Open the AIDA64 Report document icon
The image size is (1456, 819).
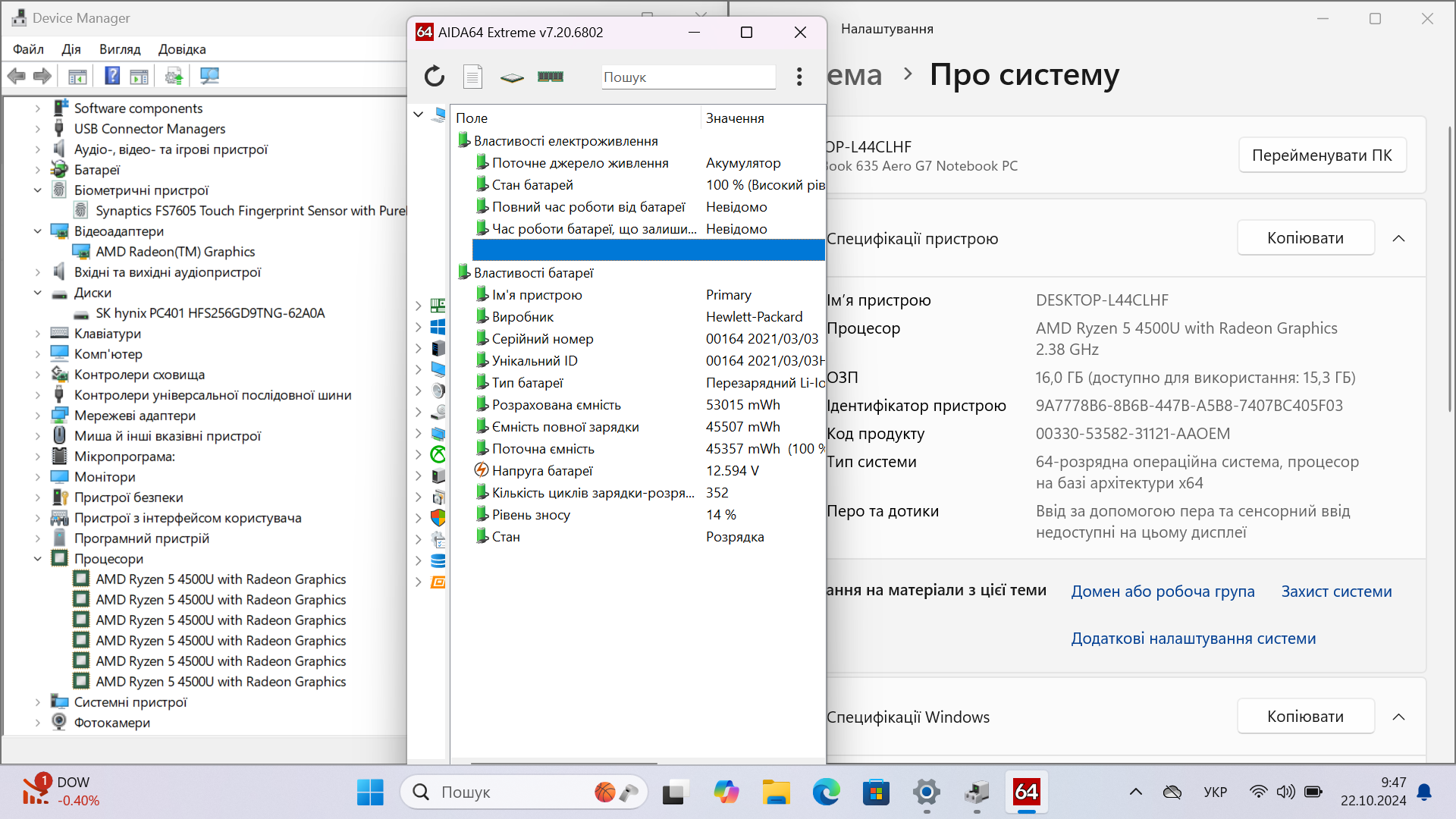472,77
